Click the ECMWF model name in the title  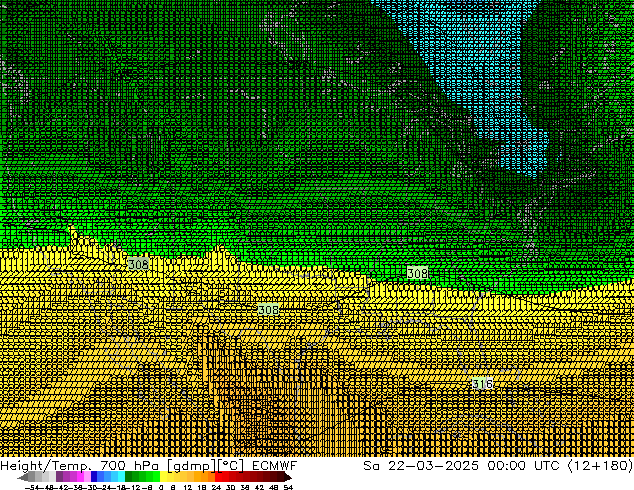pyautogui.click(x=275, y=465)
